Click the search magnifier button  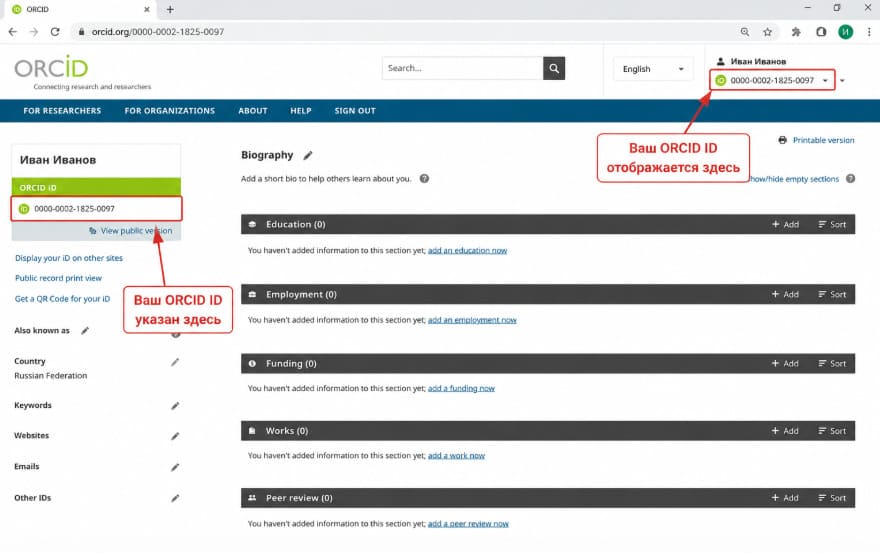coord(553,68)
